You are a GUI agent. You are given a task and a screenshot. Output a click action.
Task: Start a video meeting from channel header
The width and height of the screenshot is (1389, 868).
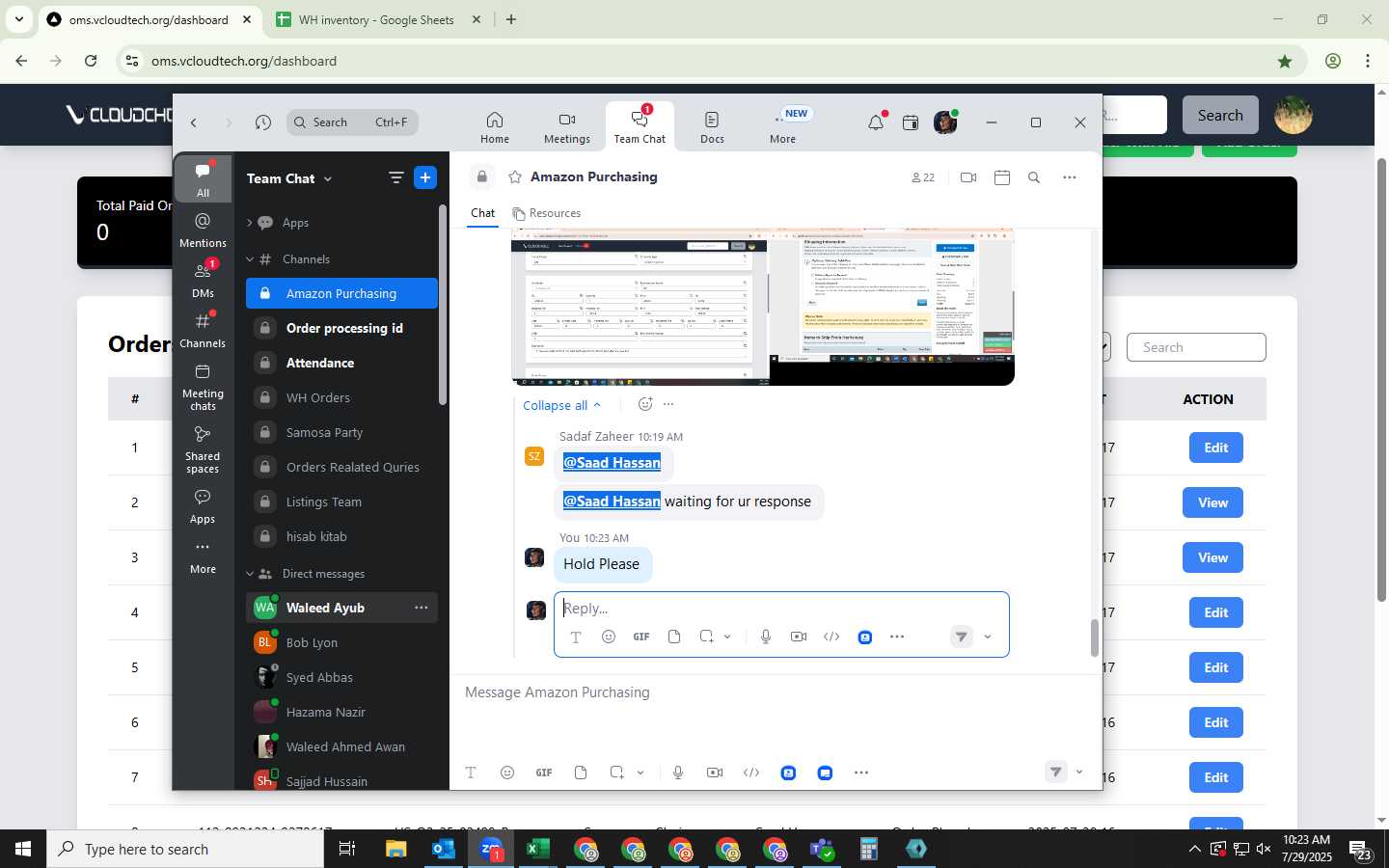click(968, 177)
